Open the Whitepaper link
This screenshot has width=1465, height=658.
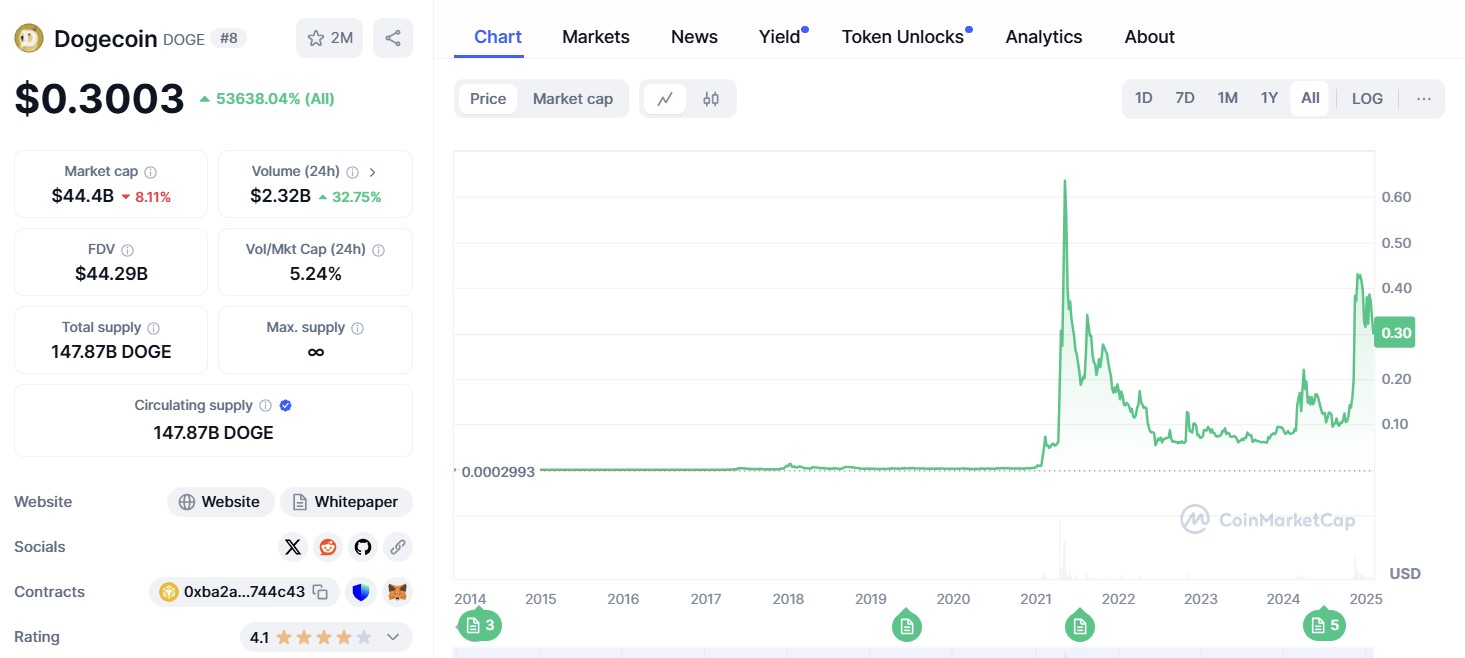coord(346,501)
